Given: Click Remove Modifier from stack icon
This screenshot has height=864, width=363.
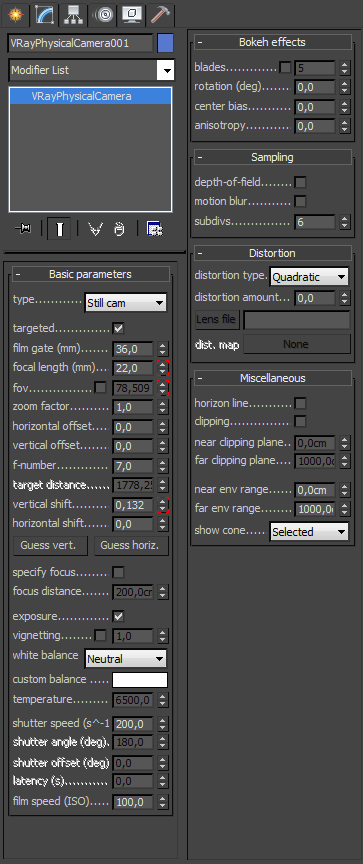Looking at the screenshot, I should coord(119,229).
